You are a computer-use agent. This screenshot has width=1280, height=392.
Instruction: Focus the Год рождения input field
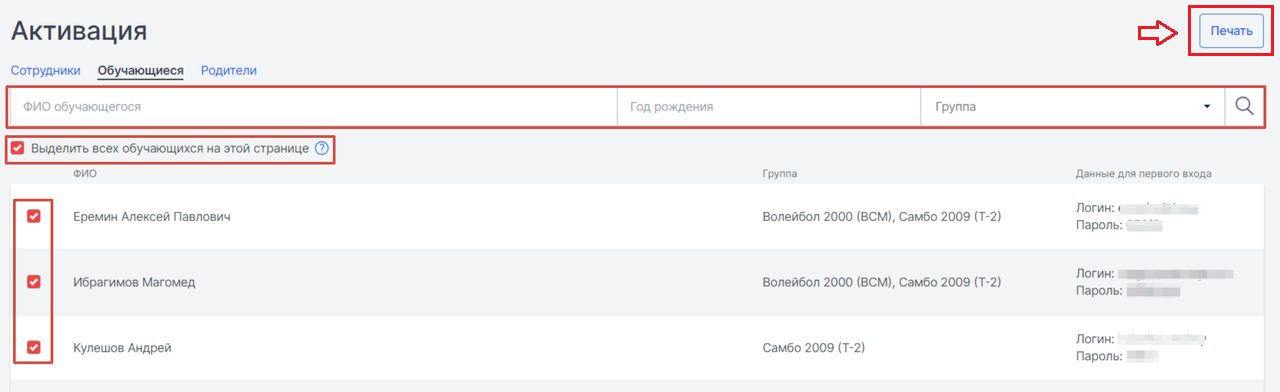coord(769,107)
